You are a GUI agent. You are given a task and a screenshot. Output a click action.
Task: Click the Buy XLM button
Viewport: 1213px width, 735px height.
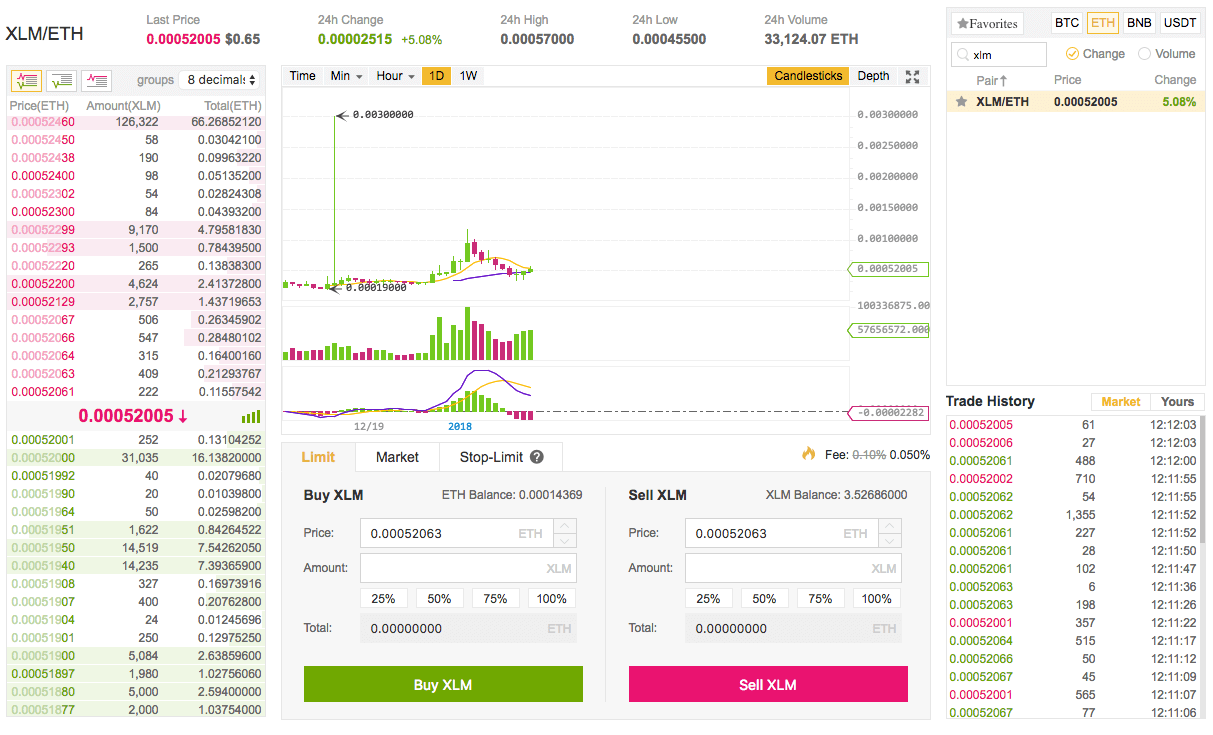point(443,684)
